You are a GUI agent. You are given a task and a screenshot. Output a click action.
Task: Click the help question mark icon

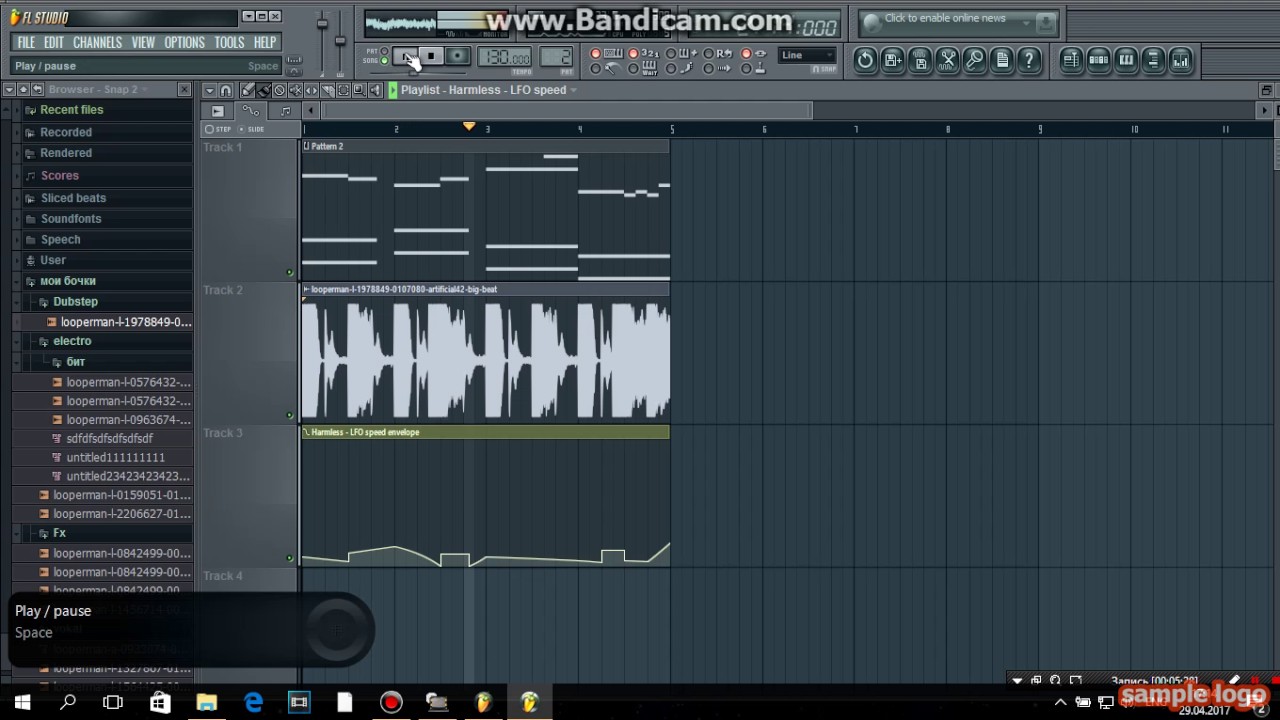[x=1029, y=60]
